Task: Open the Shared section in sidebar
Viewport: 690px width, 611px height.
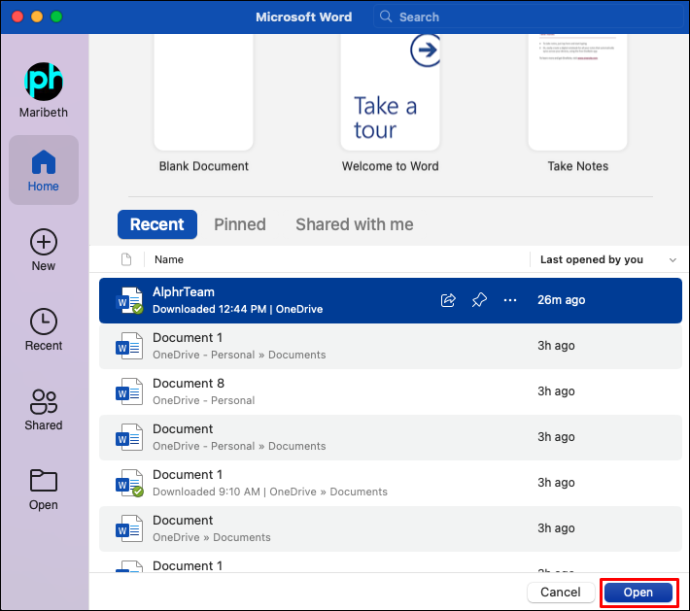Action: [x=44, y=409]
